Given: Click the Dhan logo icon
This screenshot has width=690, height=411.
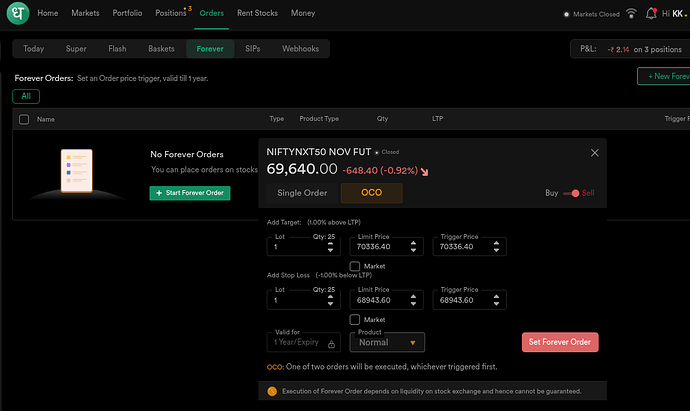Looking at the screenshot, I should point(19,14).
